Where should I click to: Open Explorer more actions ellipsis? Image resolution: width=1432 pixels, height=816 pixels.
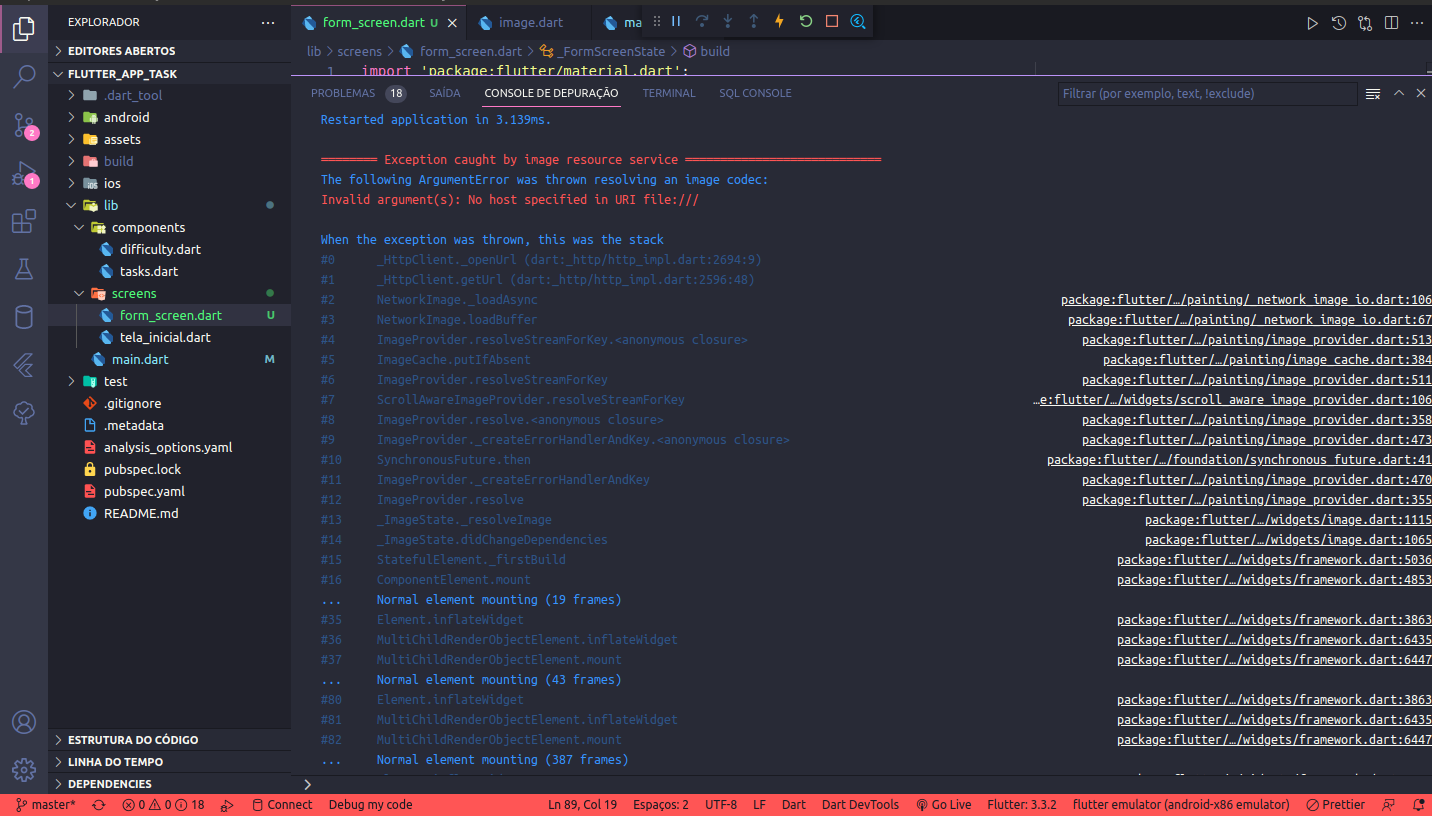[x=267, y=22]
